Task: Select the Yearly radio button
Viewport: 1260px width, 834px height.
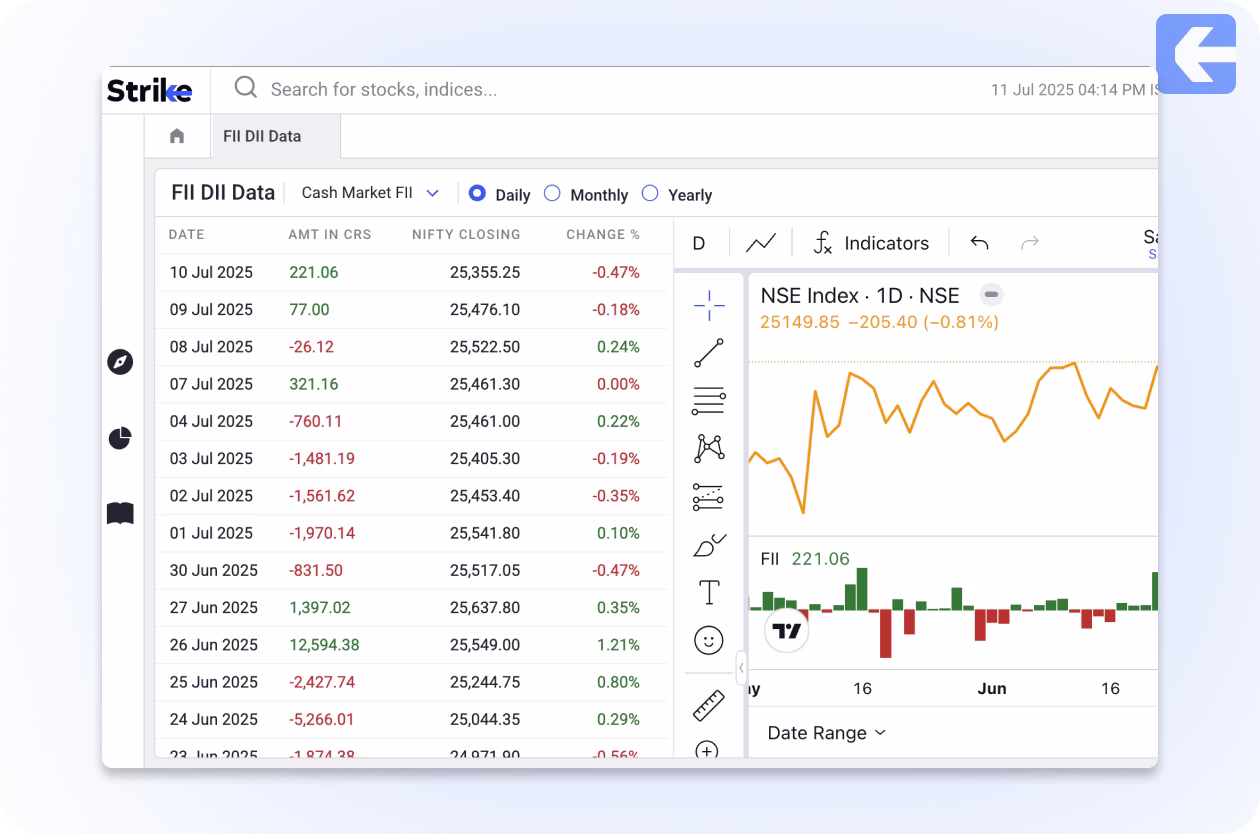Action: click(650, 193)
